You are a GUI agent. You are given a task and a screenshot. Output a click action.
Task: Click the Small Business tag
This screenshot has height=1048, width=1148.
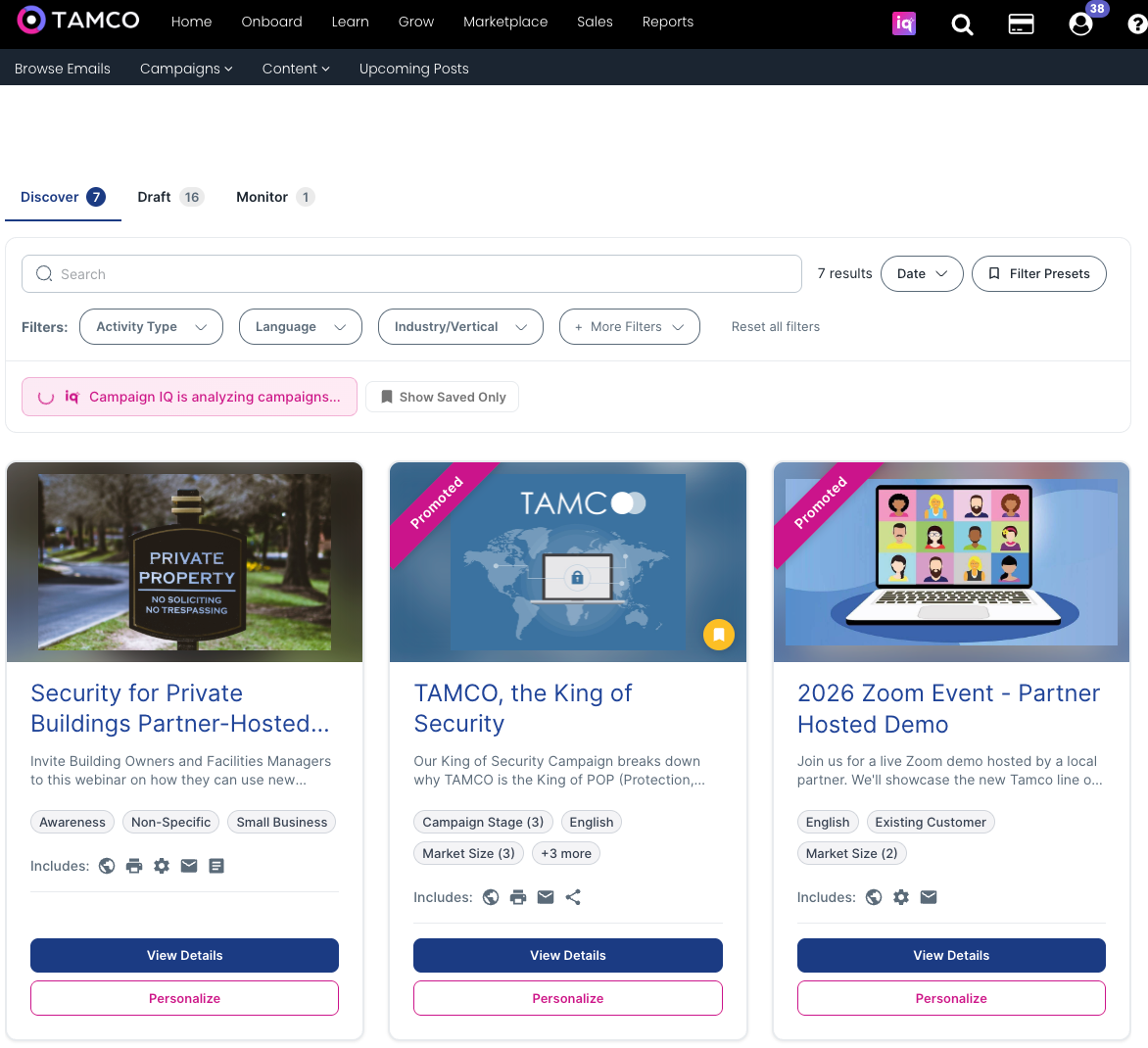(282, 822)
